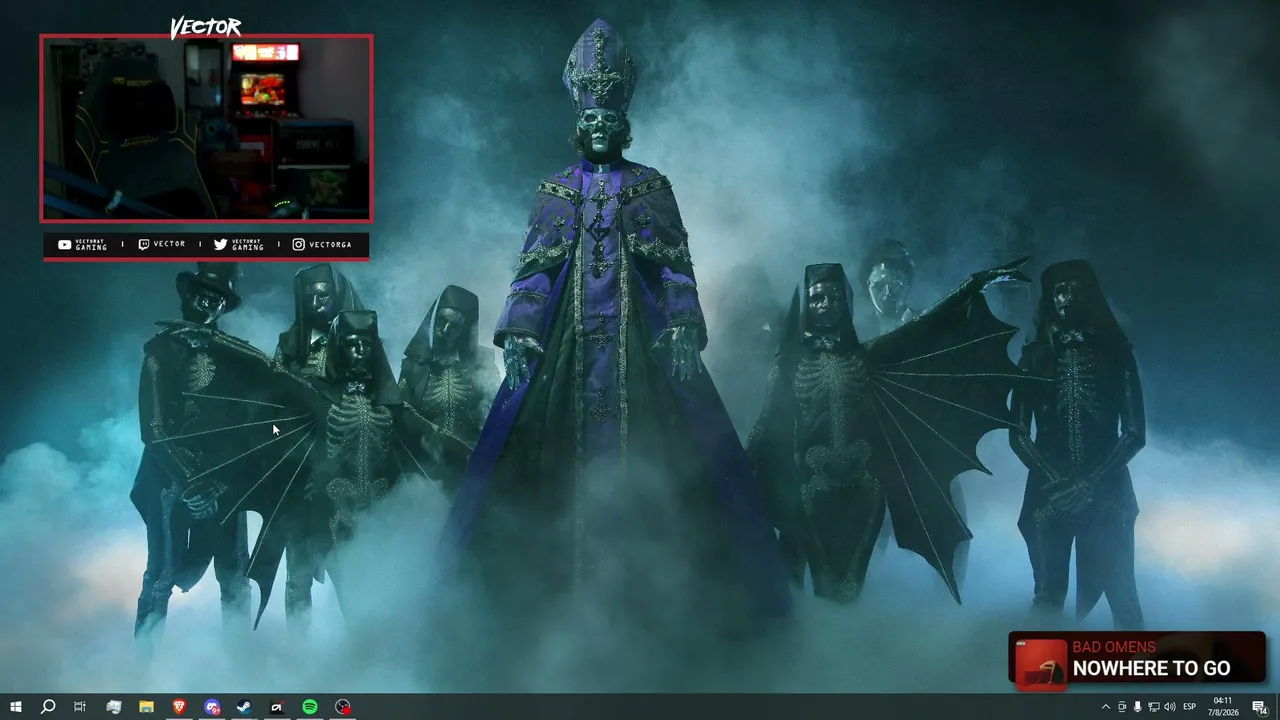The width and height of the screenshot is (1280, 720).
Task: Open OBS Studio from the taskbar
Action: coord(343,707)
